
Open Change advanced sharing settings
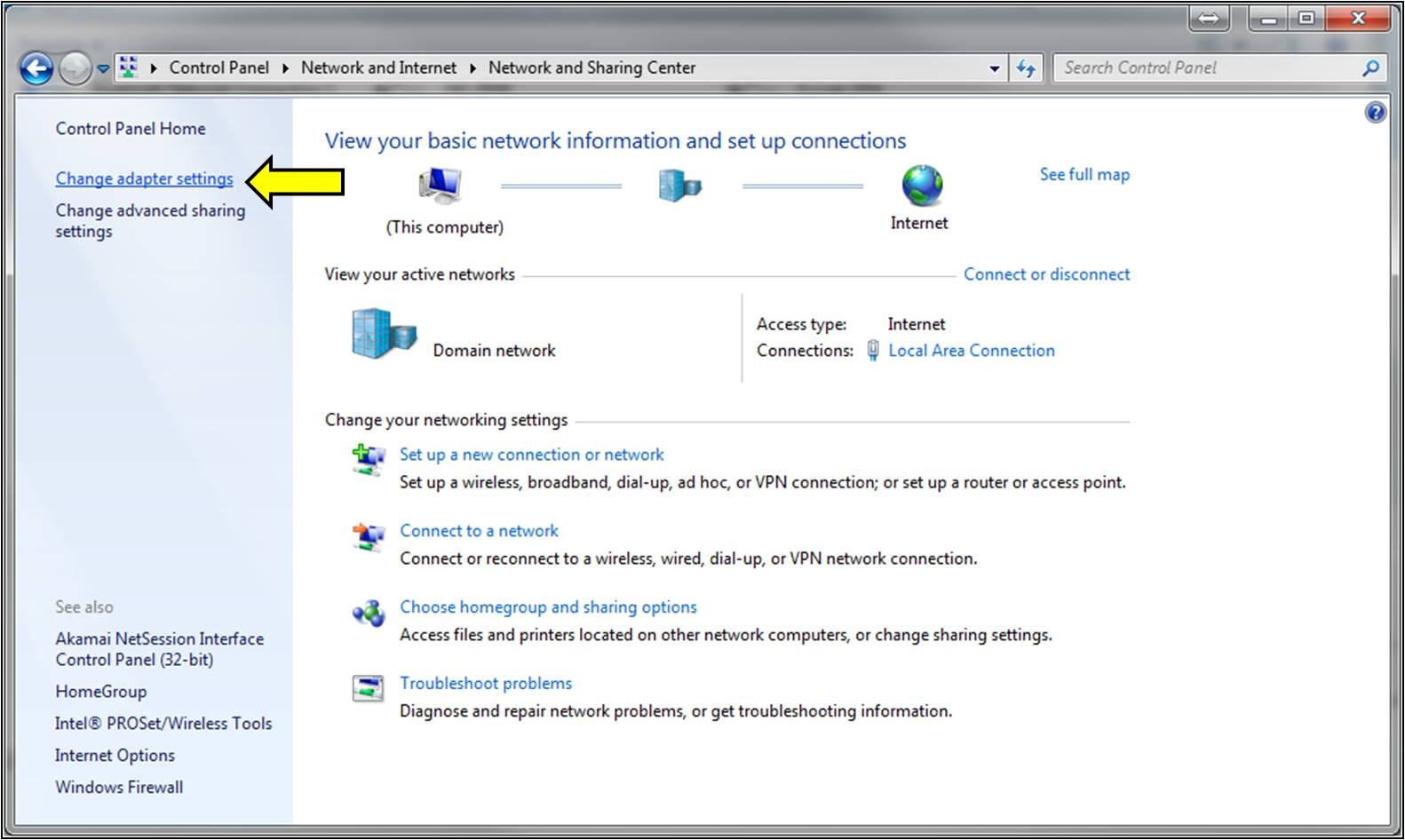(x=150, y=221)
